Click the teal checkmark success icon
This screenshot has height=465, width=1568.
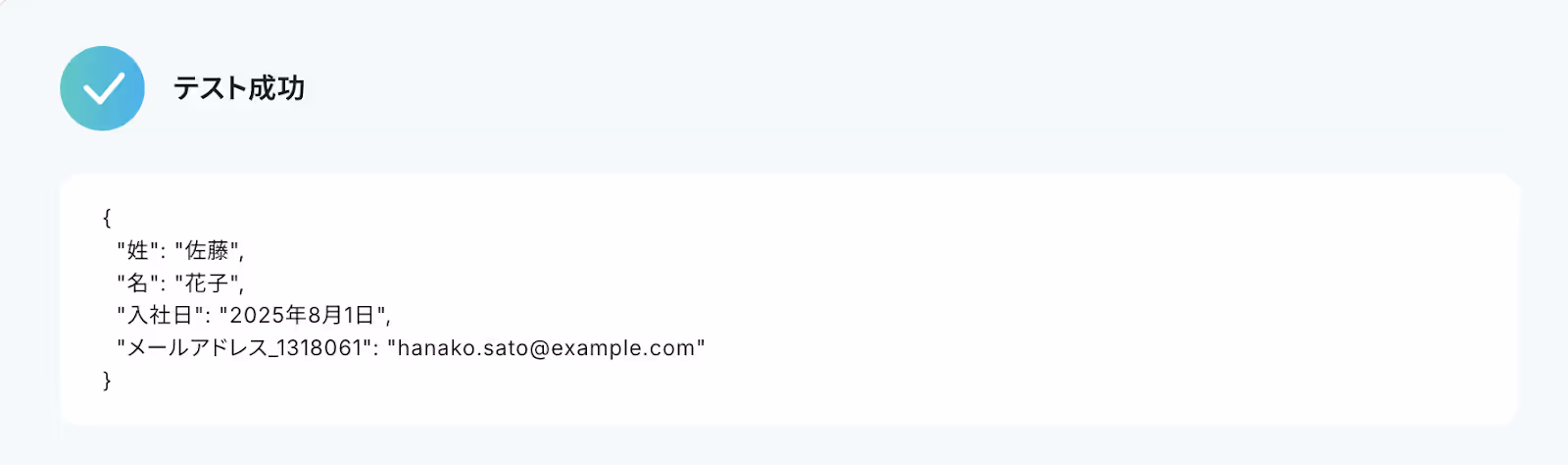click(103, 88)
